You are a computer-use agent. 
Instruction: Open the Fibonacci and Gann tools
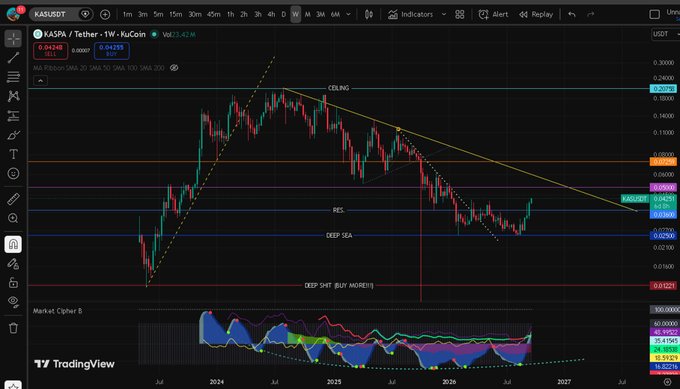coord(13,77)
